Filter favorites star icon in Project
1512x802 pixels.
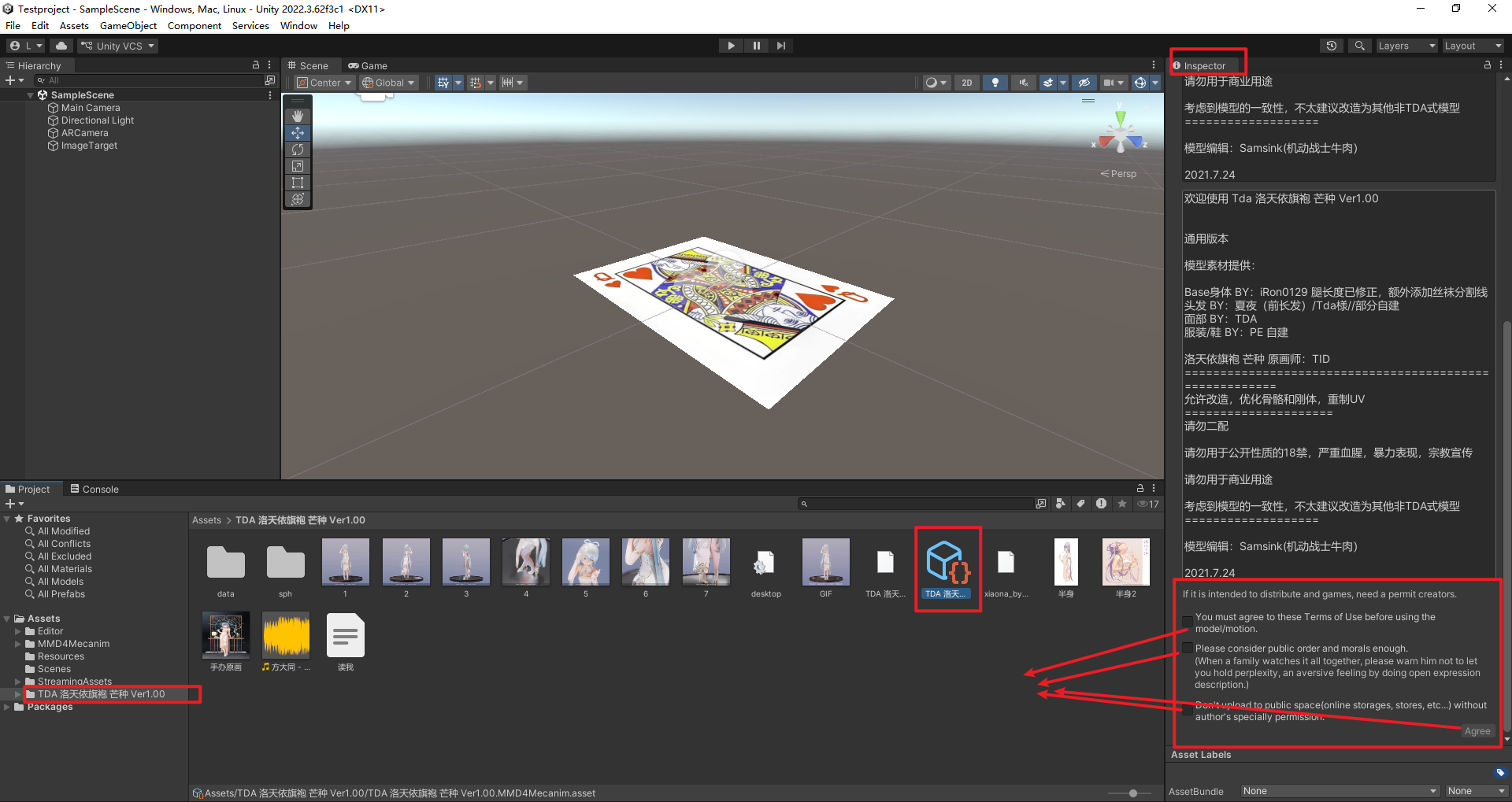click(1122, 504)
